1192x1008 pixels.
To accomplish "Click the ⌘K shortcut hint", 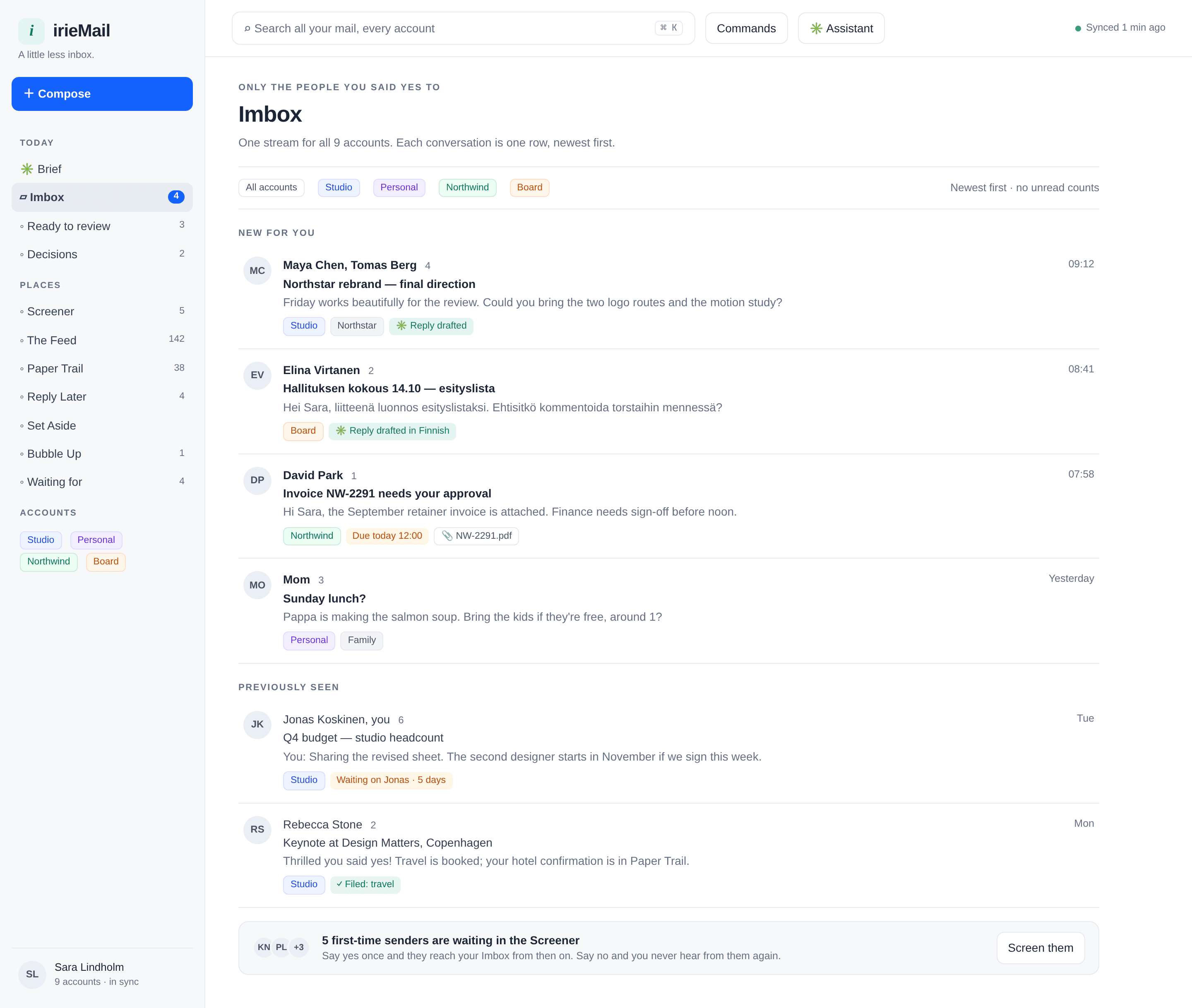I will pyautogui.click(x=668, y=28).
